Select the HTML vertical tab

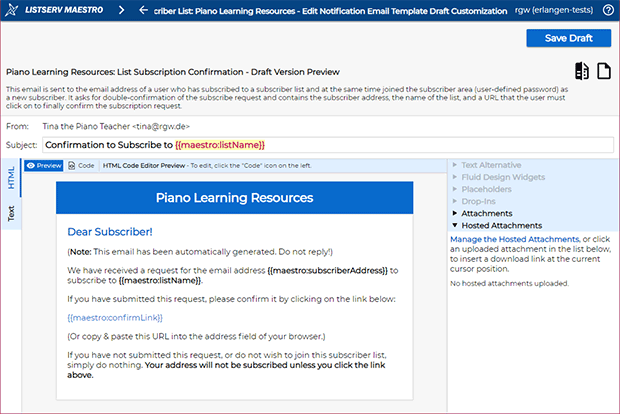point(11,178)
